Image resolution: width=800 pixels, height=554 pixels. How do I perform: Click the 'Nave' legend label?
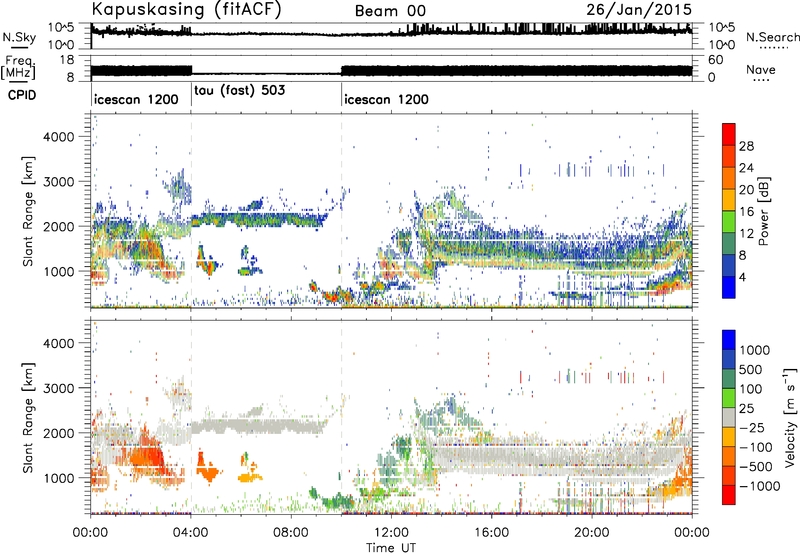(760, 69)
